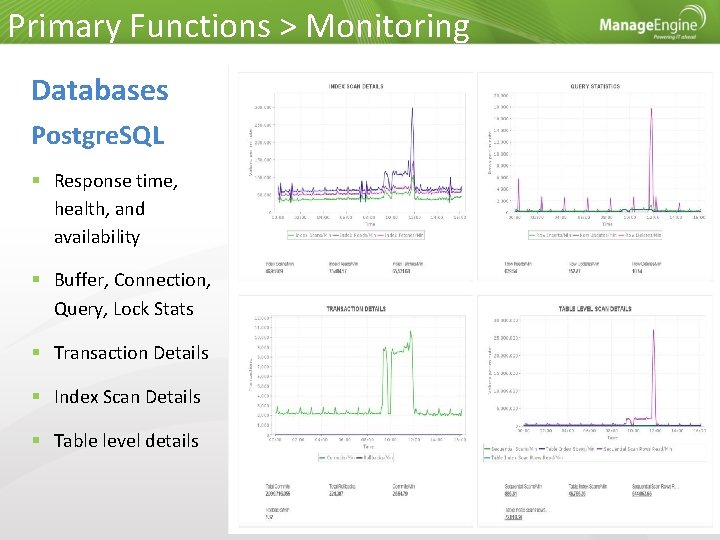Click the Query Statistics chart title

pyautogui.click(x=595, y=86)
